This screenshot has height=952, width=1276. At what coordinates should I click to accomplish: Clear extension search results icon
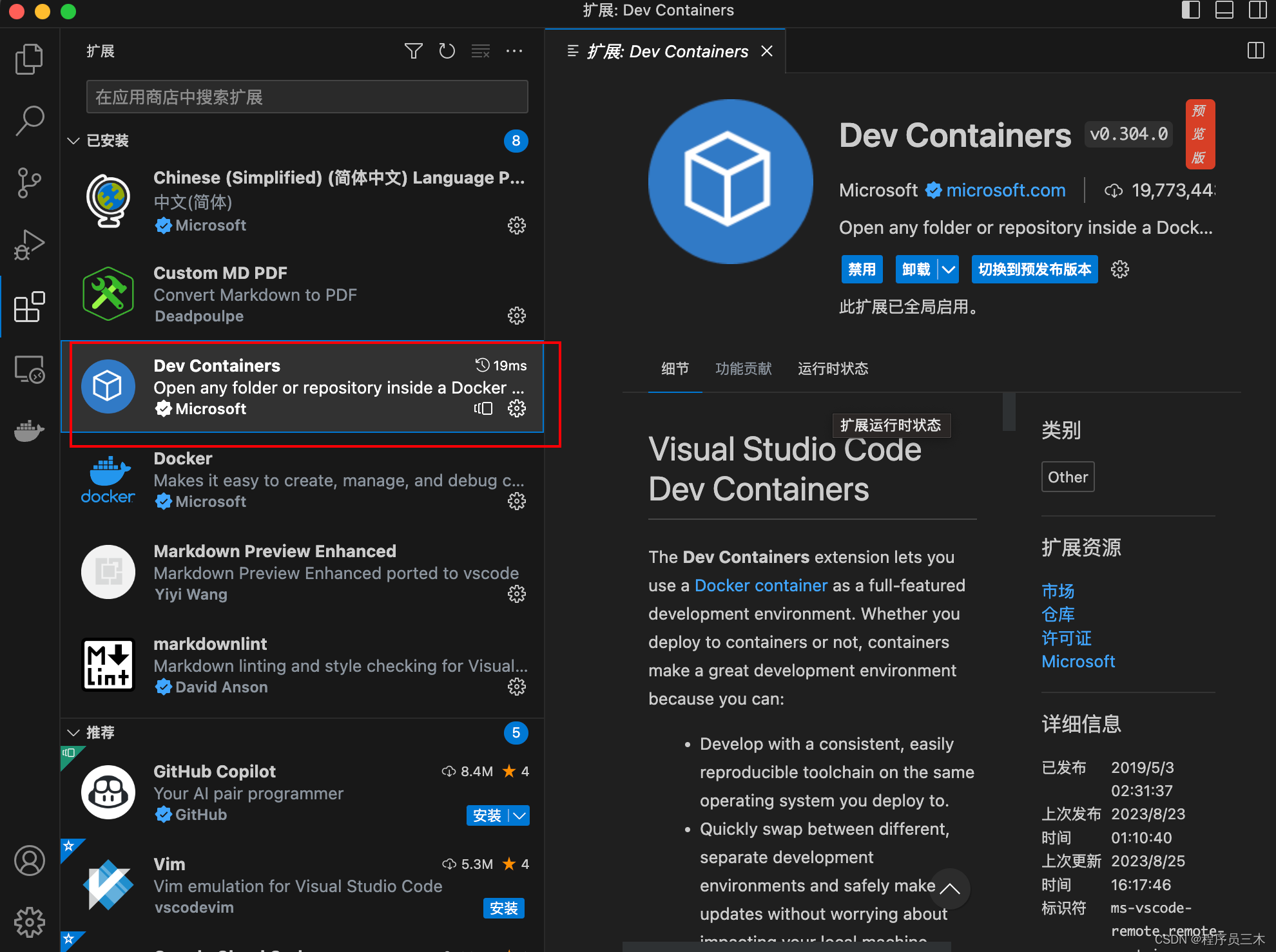coord(481,51)
